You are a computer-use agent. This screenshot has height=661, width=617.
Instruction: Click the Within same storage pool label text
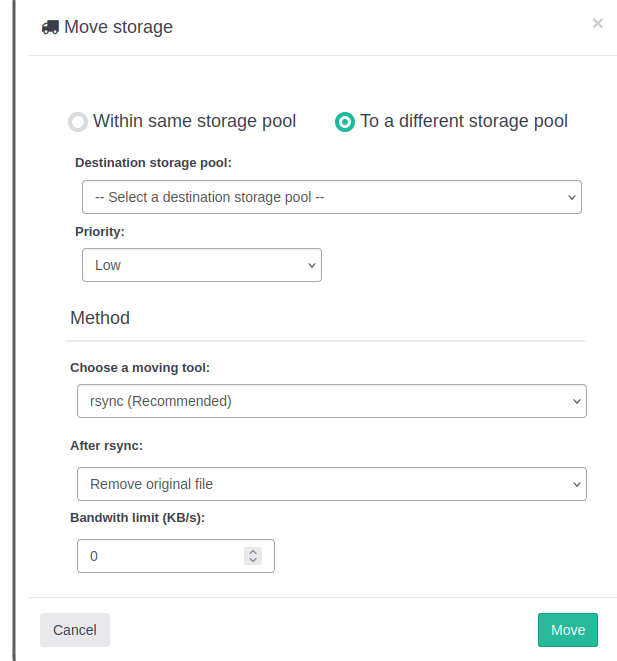tap(194, 122)
